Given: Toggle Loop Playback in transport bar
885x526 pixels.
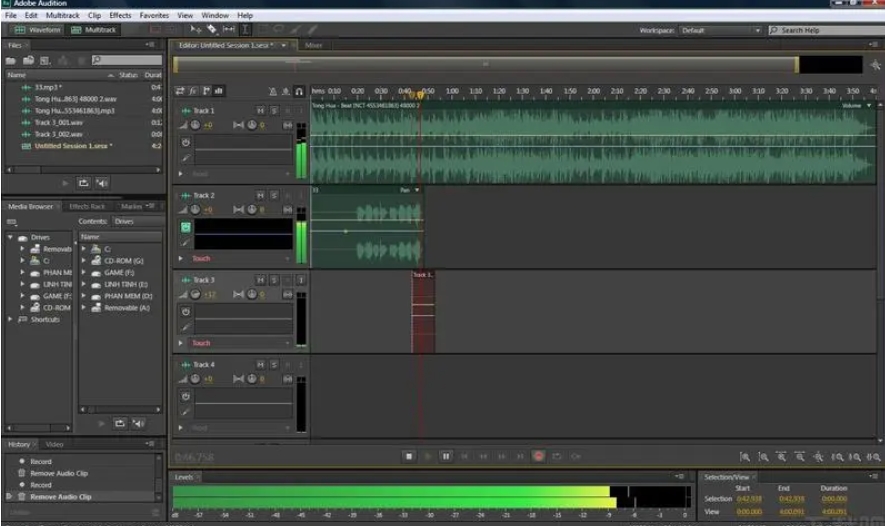Looking at the screenshot, I should point(557,456).
